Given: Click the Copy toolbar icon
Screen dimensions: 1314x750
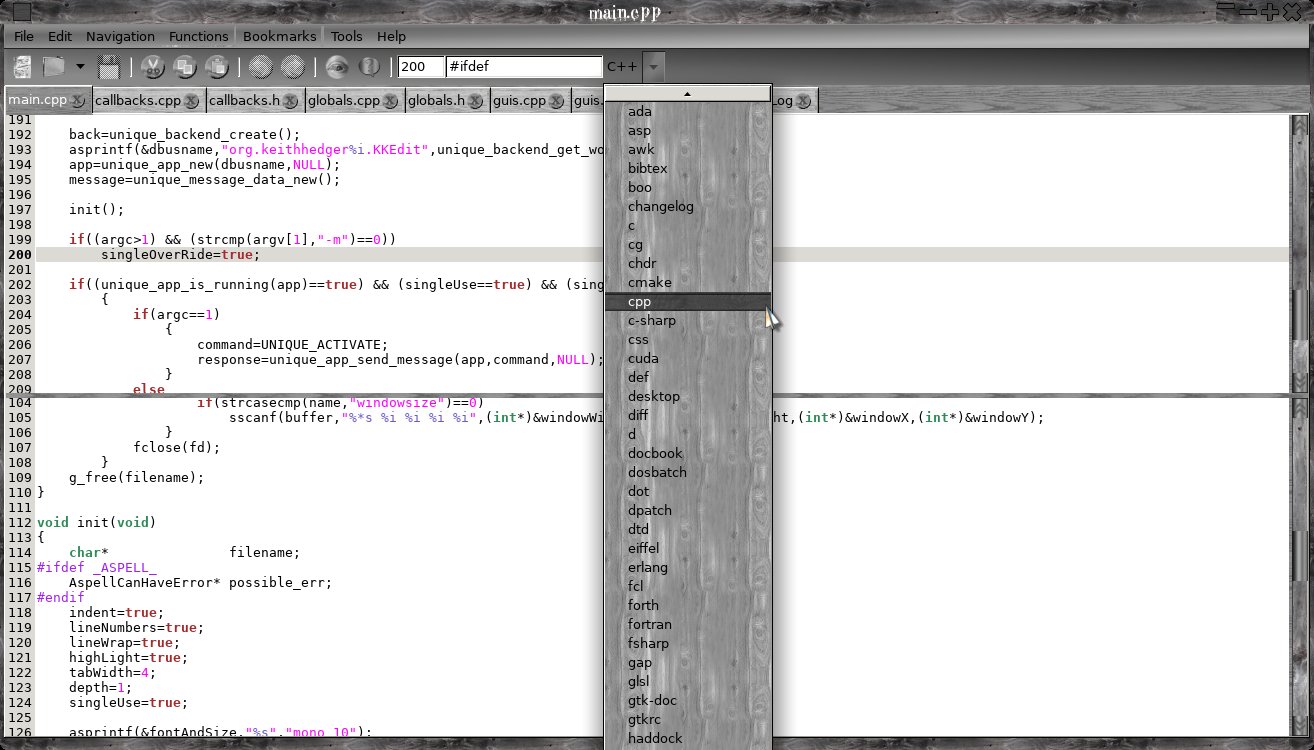Looking at the screenshot, I should click(185, 67).
